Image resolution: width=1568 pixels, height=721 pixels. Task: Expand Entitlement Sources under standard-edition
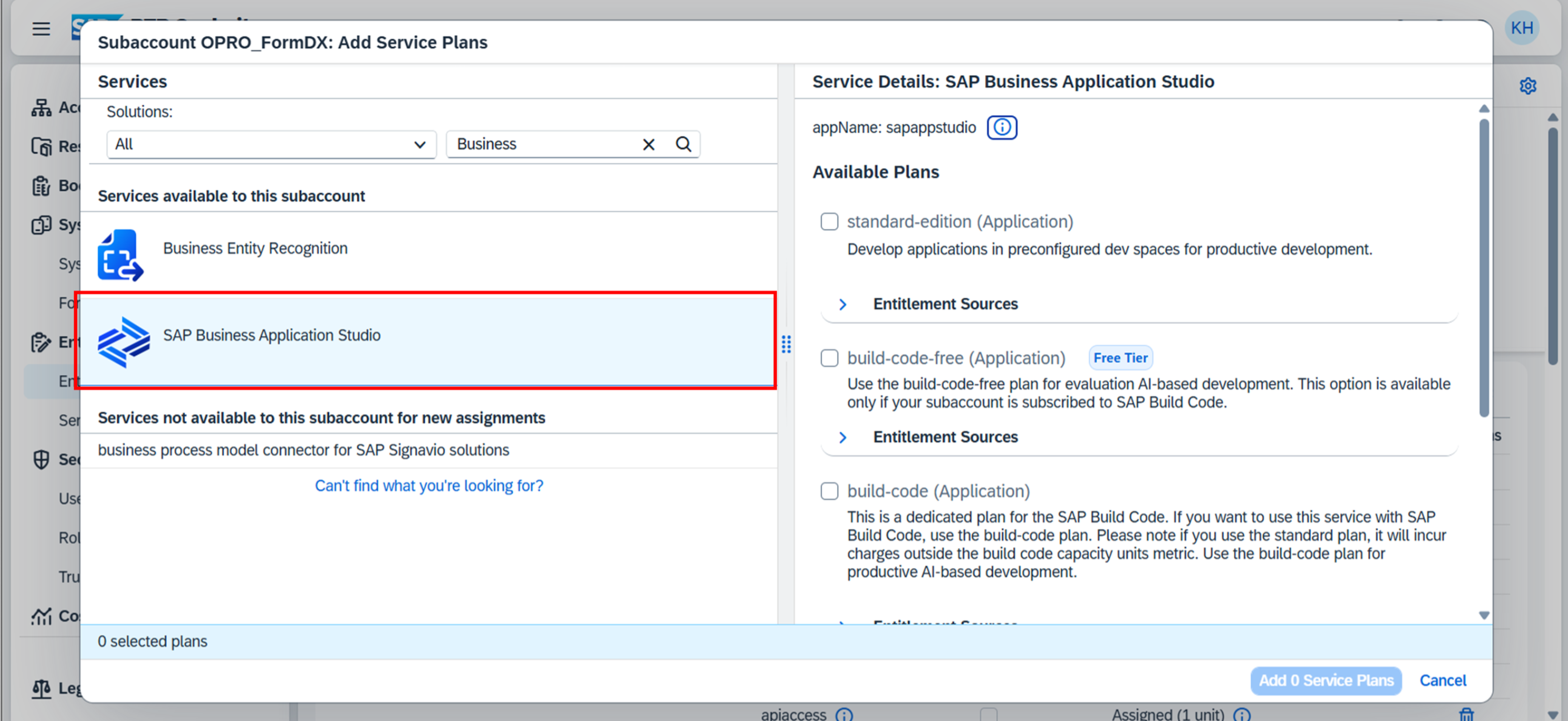[842, 304]
